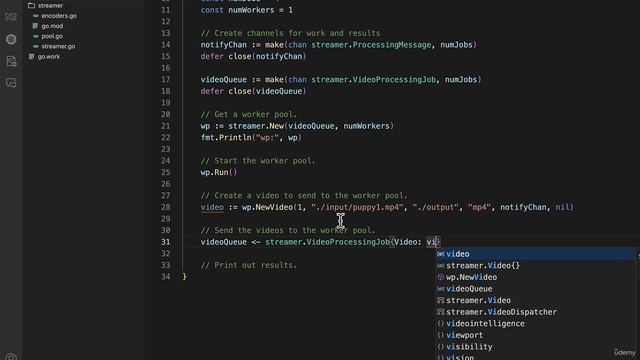Click line number 14 in the gutter
Image resolution: width=640 pixels, height=360 pixels.
pos(165,45)
